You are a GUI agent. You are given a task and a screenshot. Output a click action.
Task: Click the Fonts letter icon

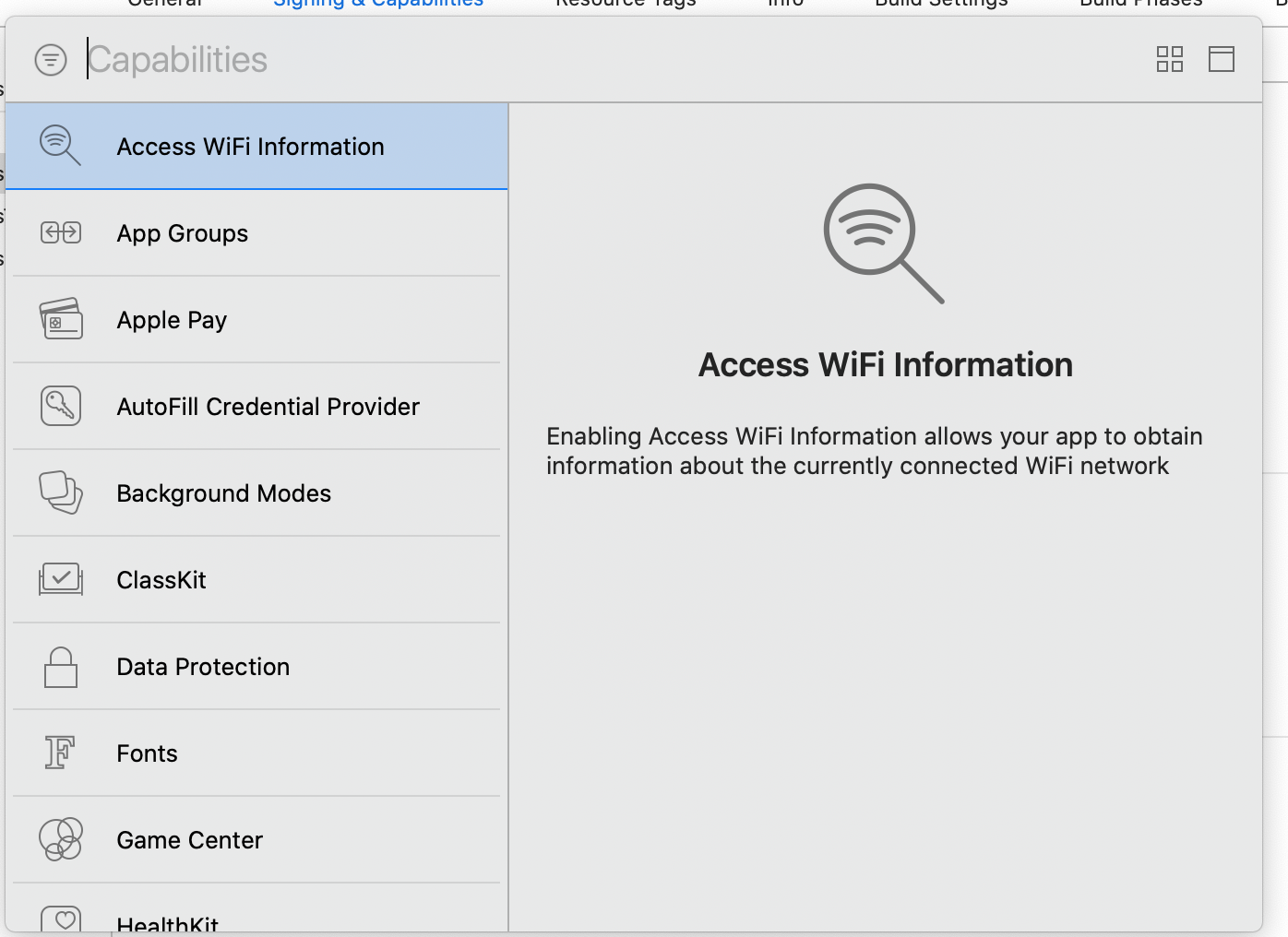[x=58, y=753]
